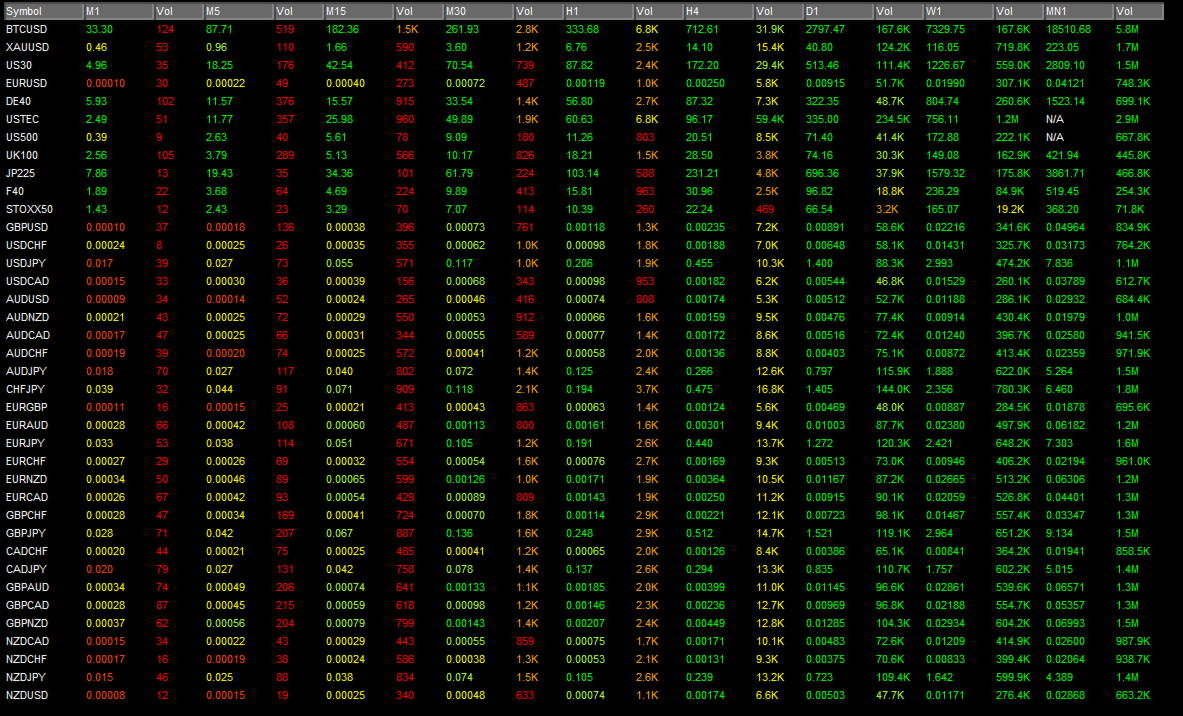The image size is (1183, 716).
Task: Select the NZDUSD symbol
Action: tap(26, 696)
